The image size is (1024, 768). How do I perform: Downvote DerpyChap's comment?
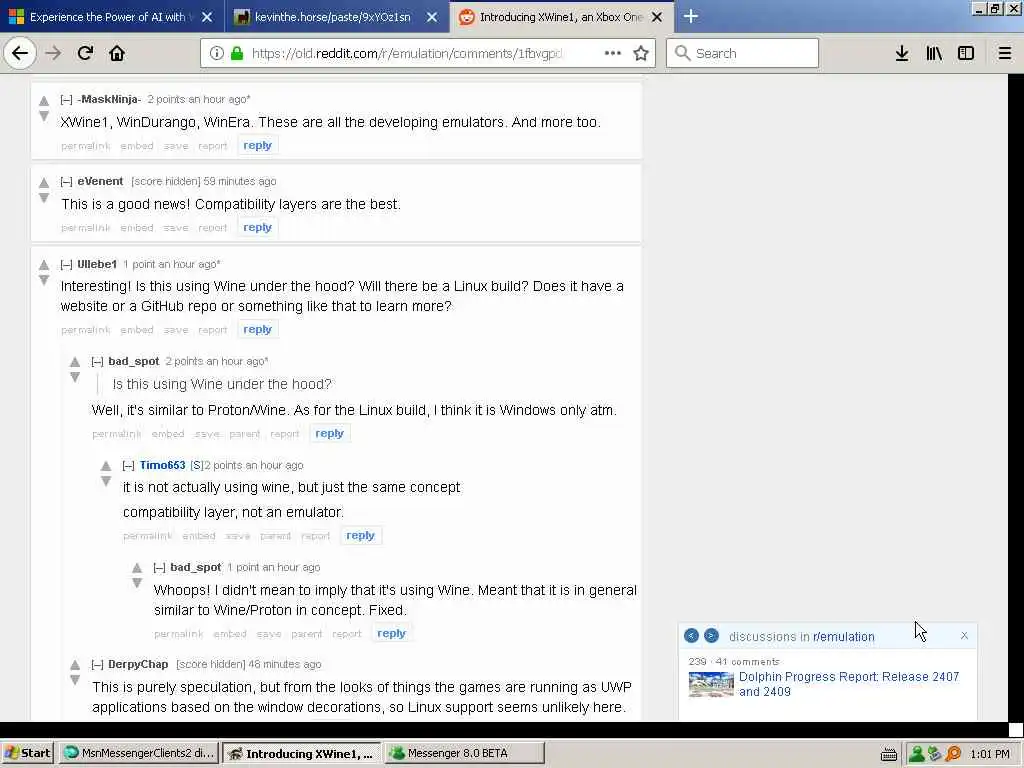(75, 680)
